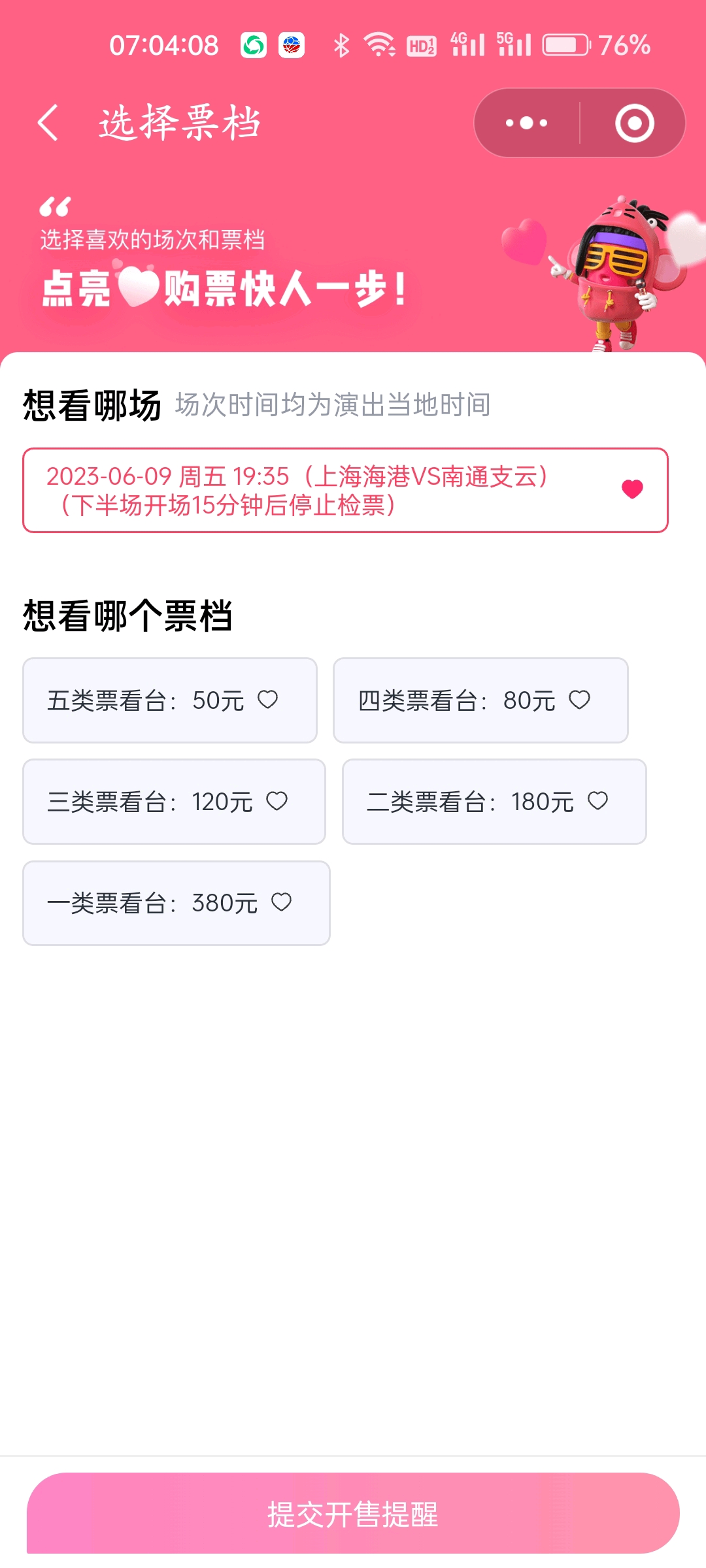Submit via 提交开售提醒 button
This screenshot has width=706, height=1568.
pyautogui.click(x=353, y=1513)
